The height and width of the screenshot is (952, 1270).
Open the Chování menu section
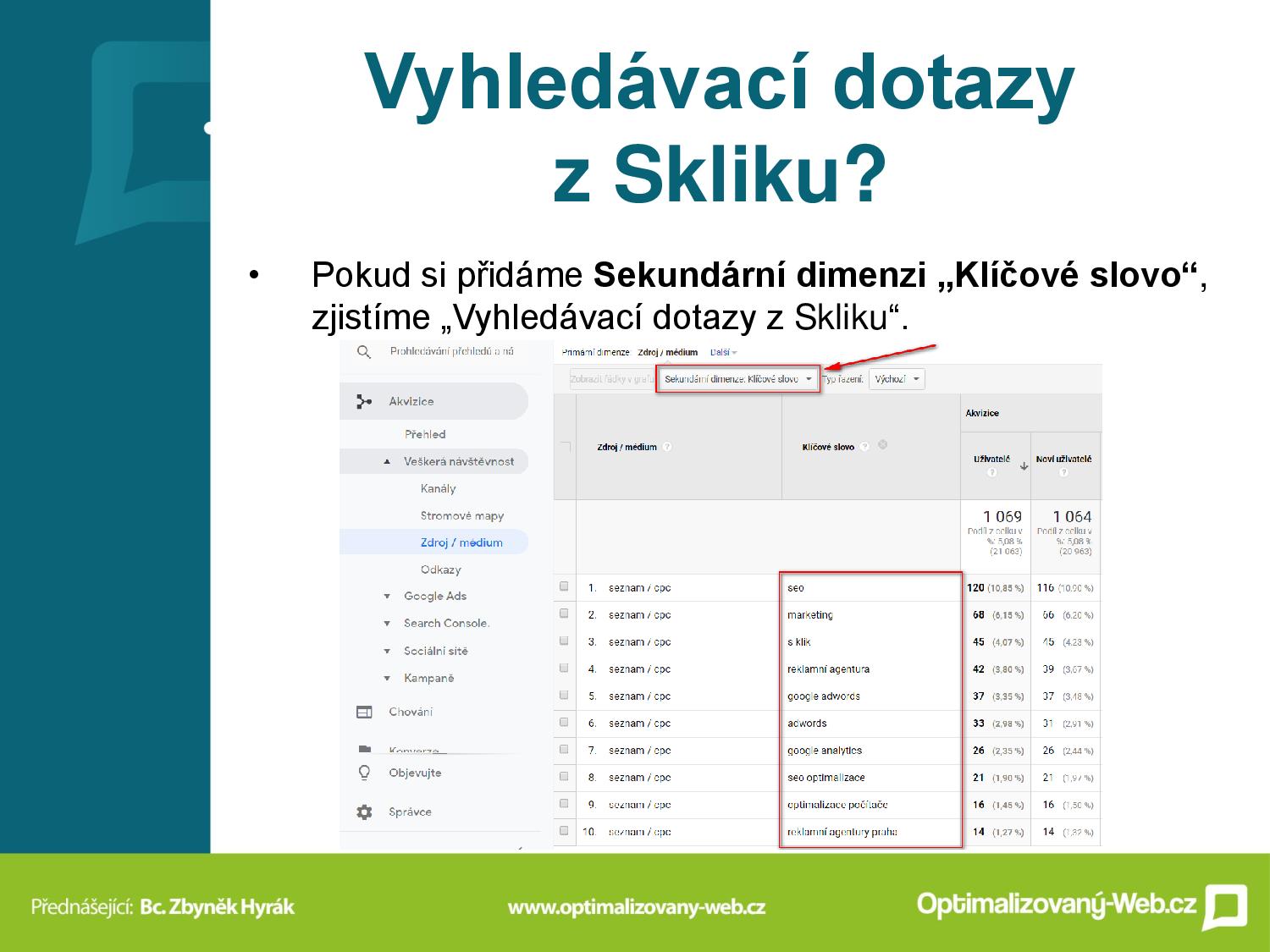(411, 712)
